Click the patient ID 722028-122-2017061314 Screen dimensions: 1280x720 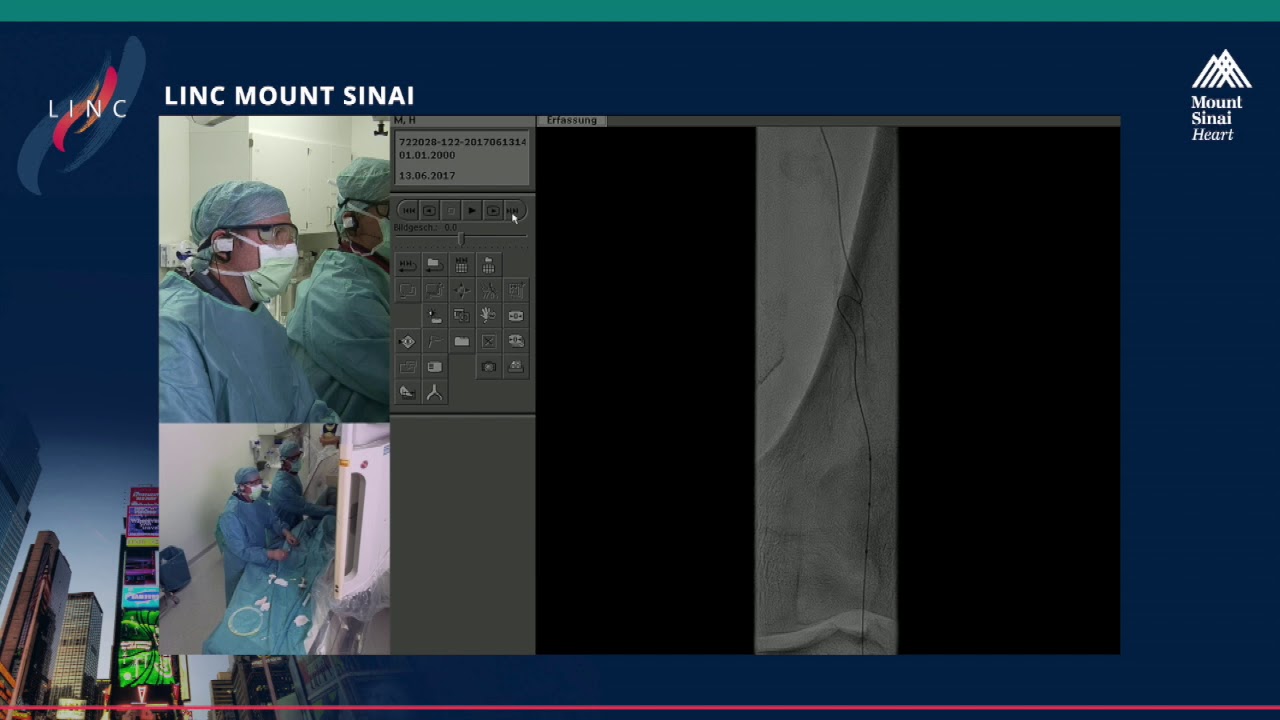click(x=462, y=142)
